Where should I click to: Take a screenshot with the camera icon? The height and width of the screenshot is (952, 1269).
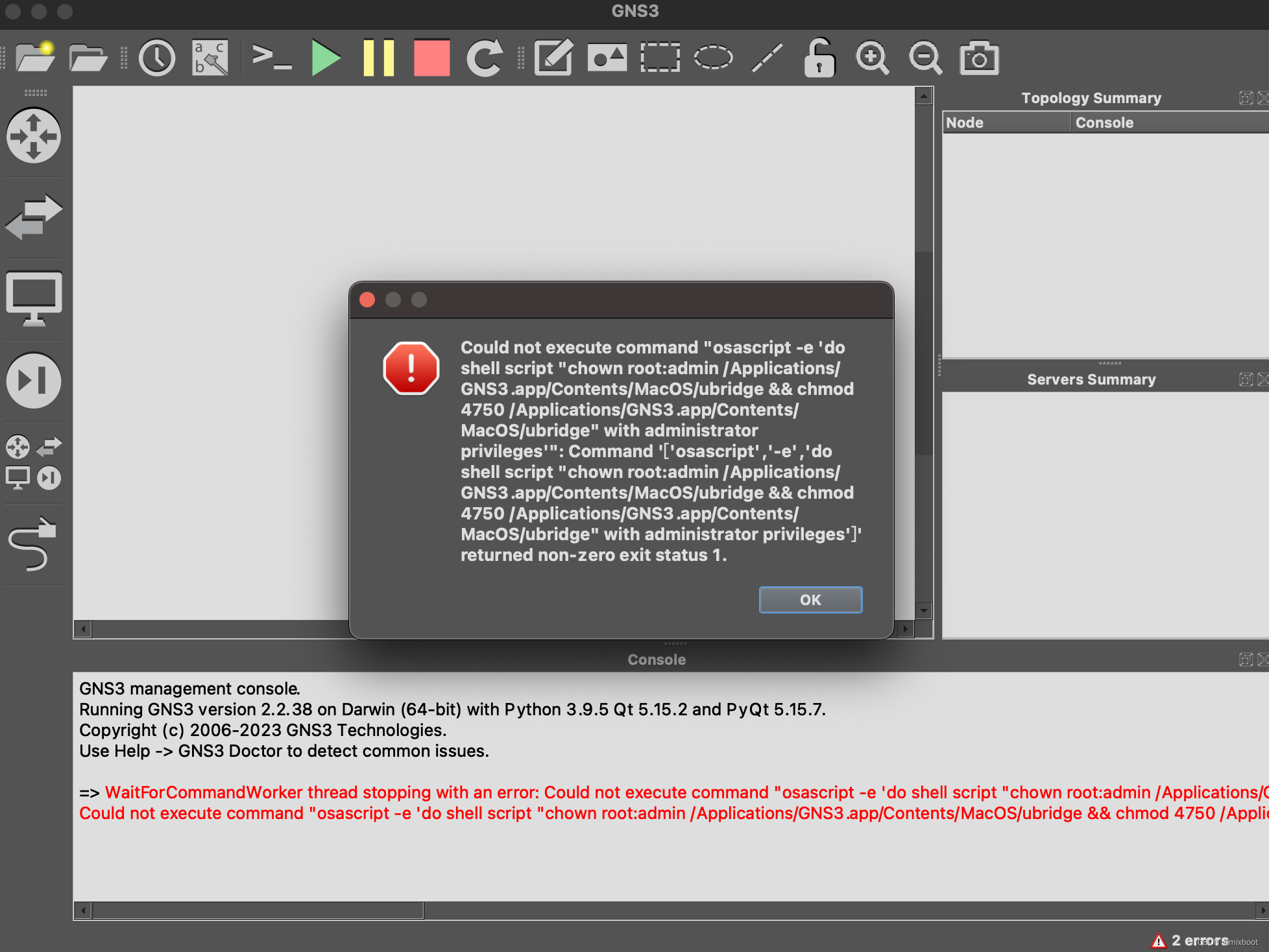(x=979, y=58)
